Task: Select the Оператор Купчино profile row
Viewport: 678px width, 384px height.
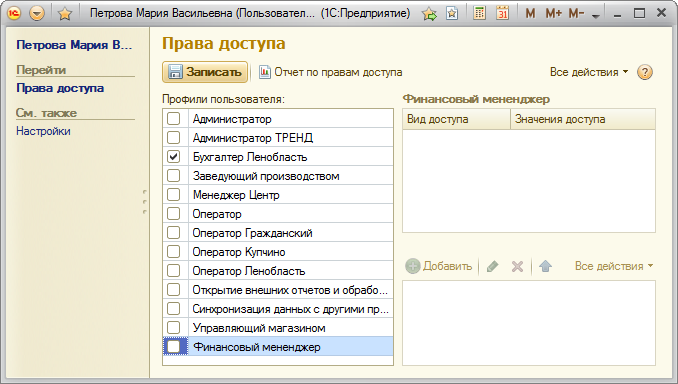Action: [x=278, y=252]
